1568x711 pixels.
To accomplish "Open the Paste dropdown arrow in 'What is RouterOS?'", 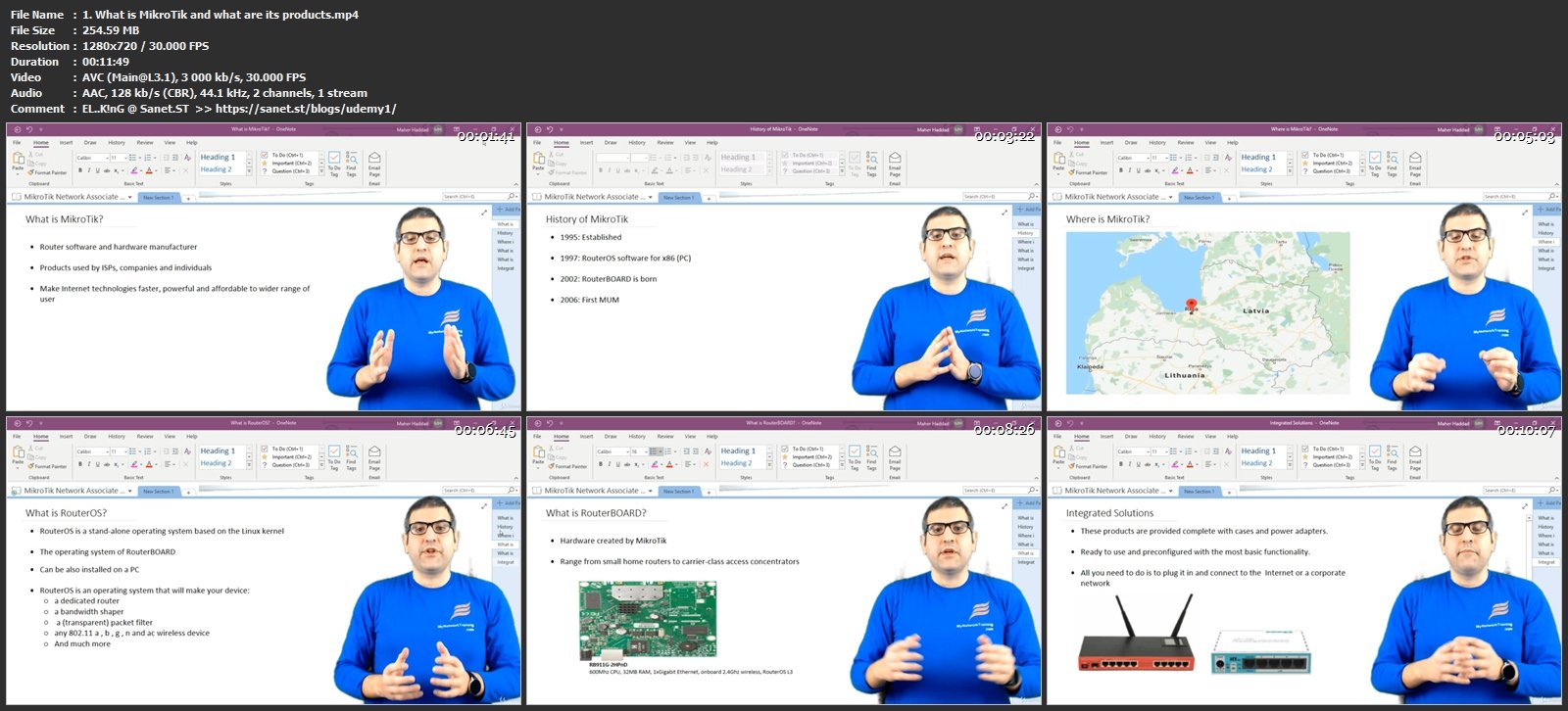I will [18, 468].
